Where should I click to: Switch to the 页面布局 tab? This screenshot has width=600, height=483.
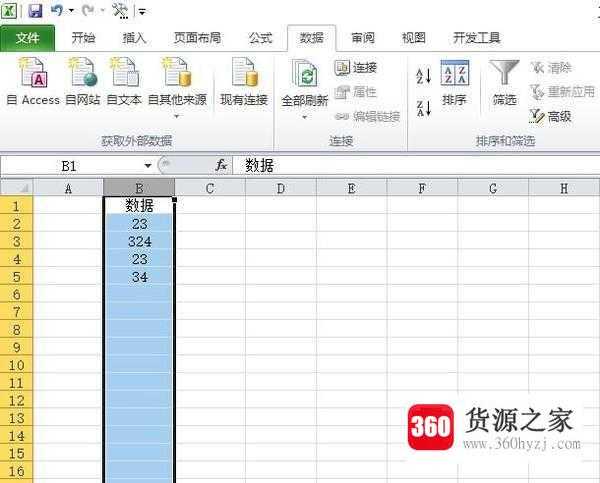pyautogui.click(x=197, y=38)
